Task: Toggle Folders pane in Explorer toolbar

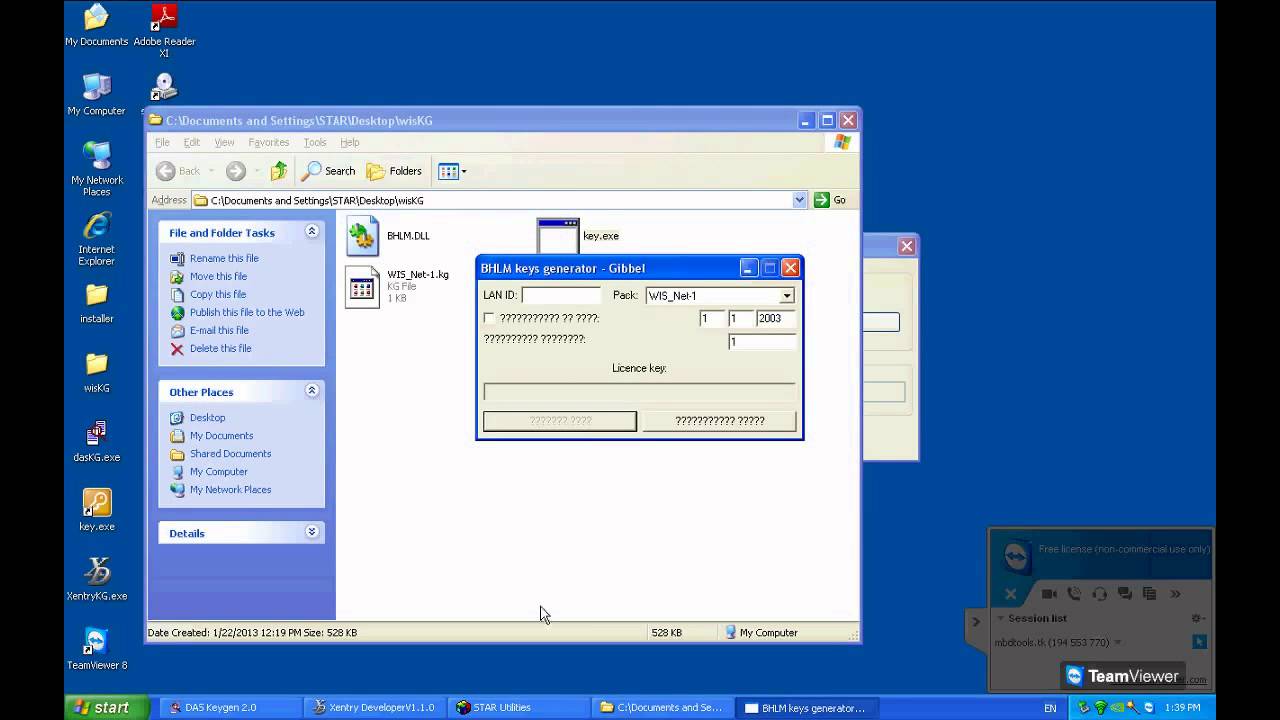Action: 395,171
